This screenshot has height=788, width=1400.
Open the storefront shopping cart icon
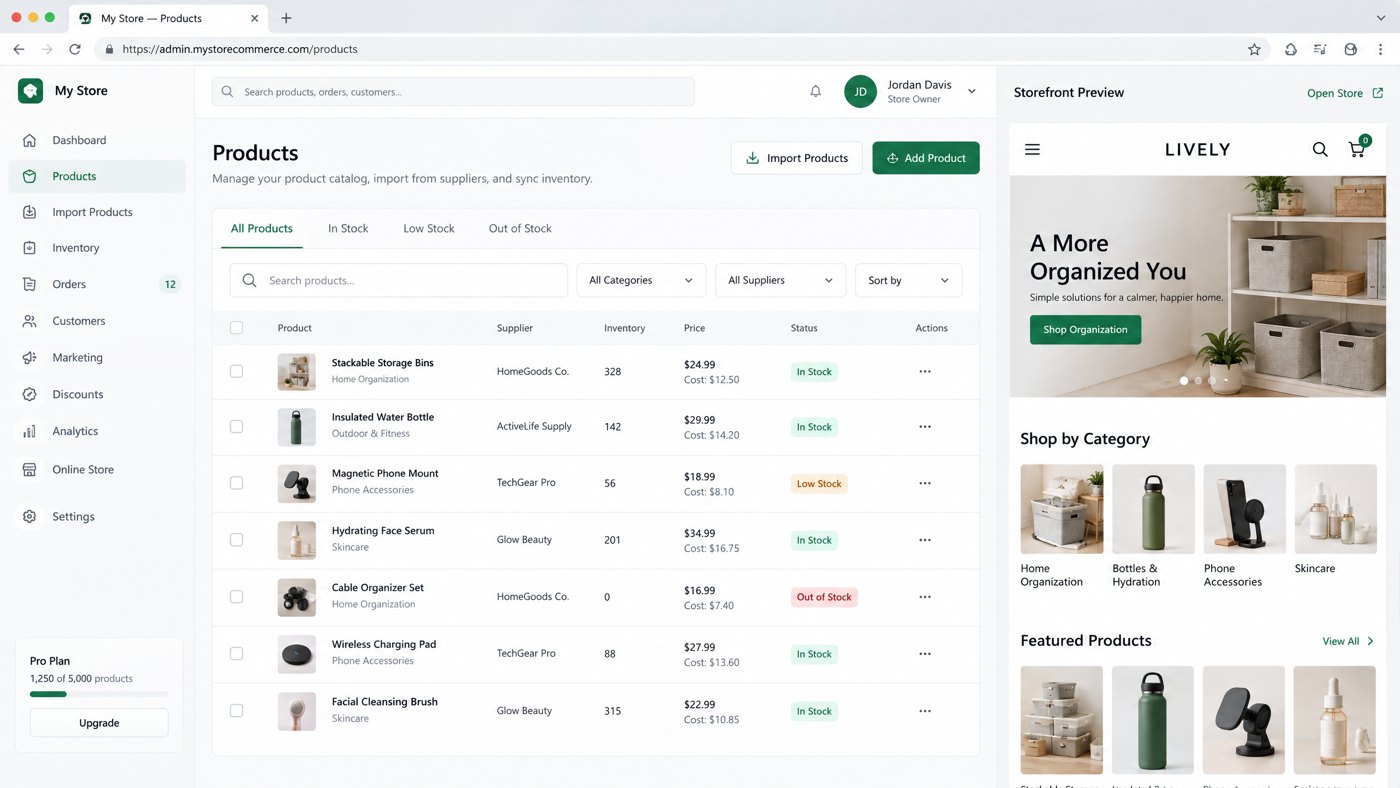pos(1358,148)
